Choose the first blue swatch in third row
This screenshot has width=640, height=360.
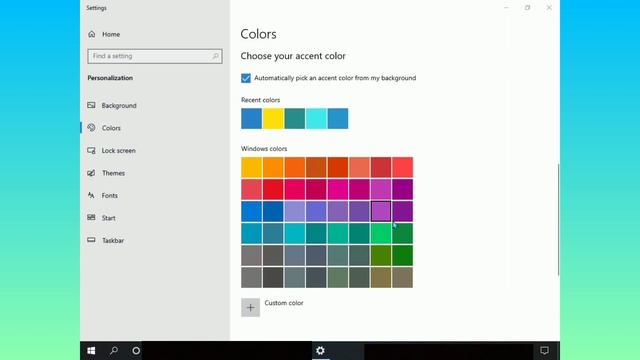pyautogui.click(x=251, y=211)
